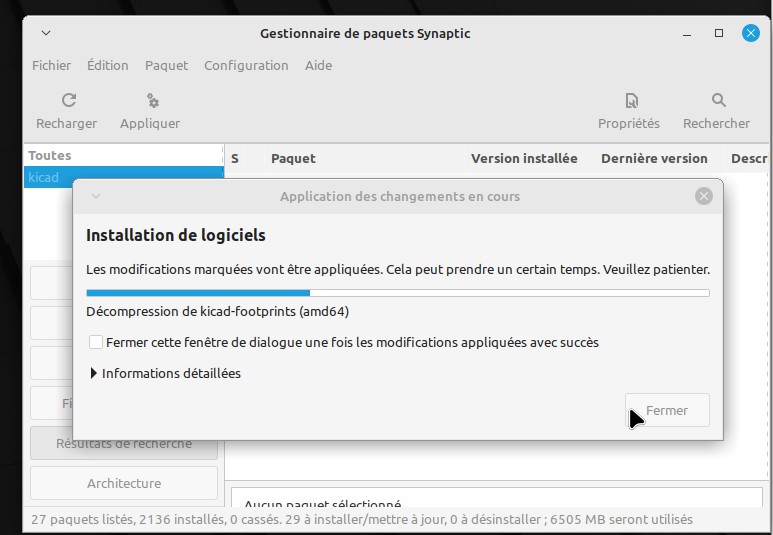The height and width of the screenshot is (535, 773).
Task: Select the Architecture filter button
Action: pyautogui.click(x=124, y=483)
